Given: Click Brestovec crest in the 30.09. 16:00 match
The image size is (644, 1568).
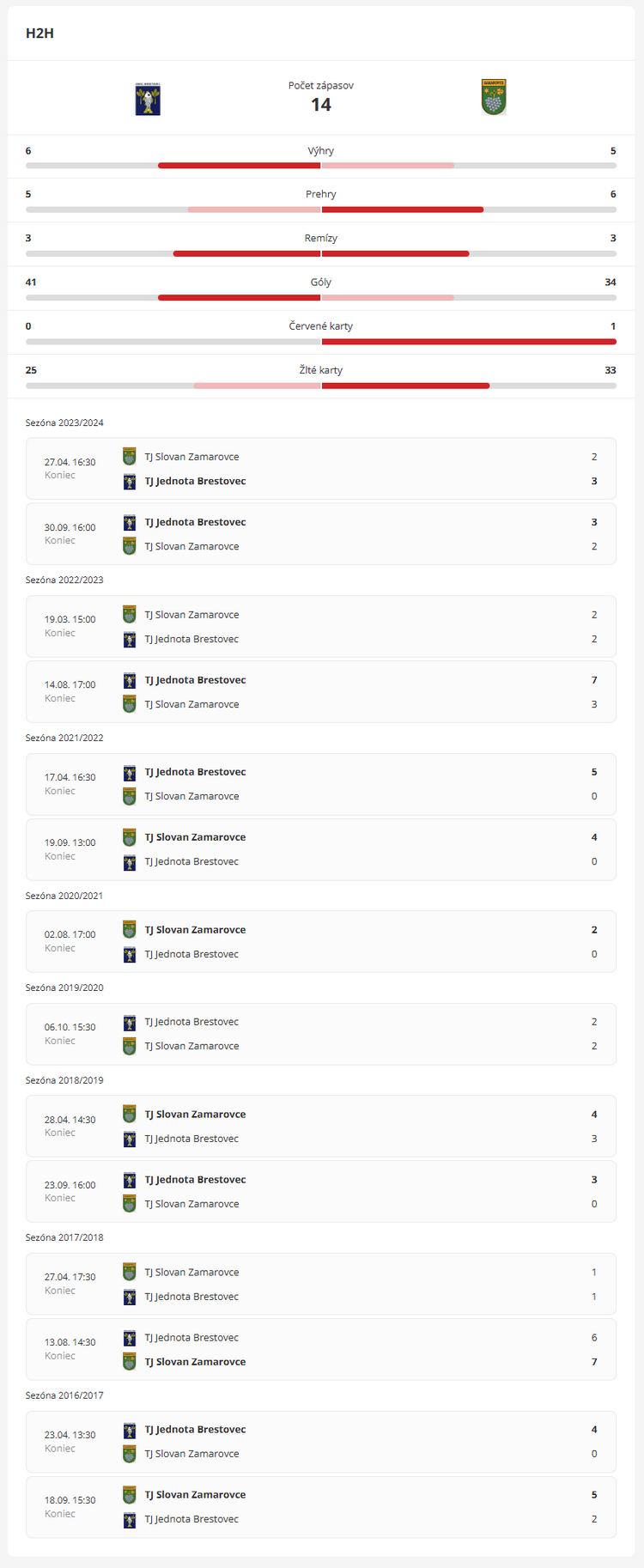Looking at the screenshot, I should (130, 522).
